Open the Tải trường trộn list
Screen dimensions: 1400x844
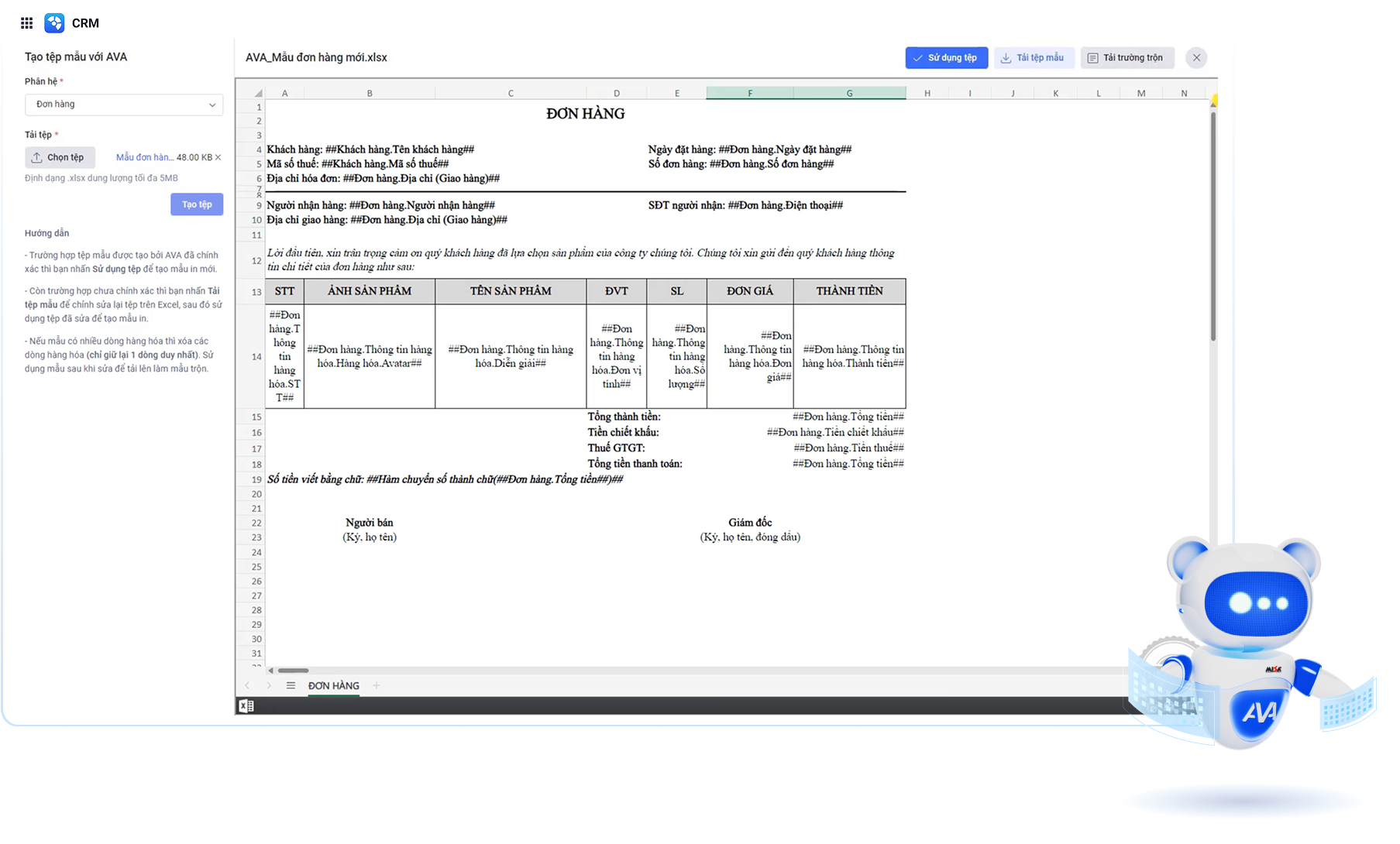point(1127,58)
